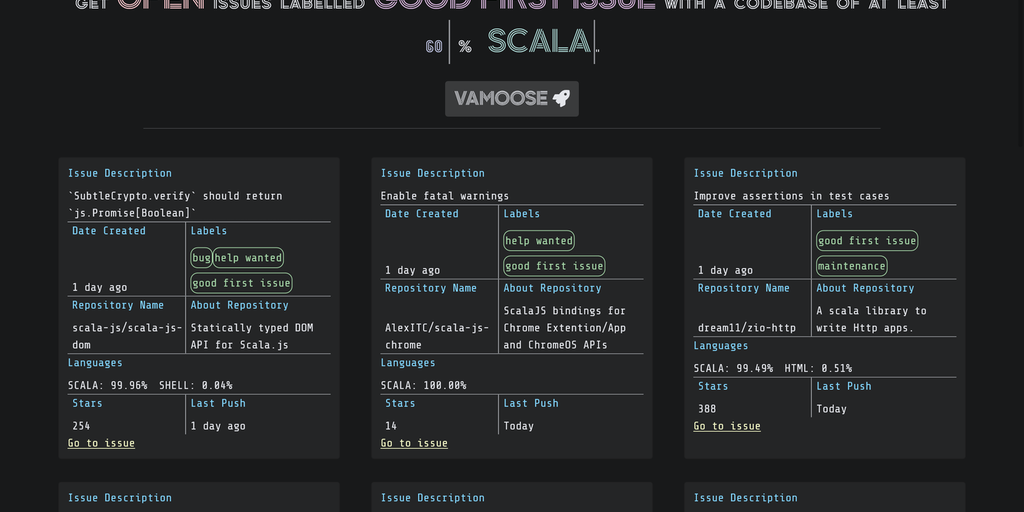The height and width of the screenshot is (512, 1024).
Task: Select the AlexITC/scala-js-chrome repository name
Action: (x=437, y=336)
